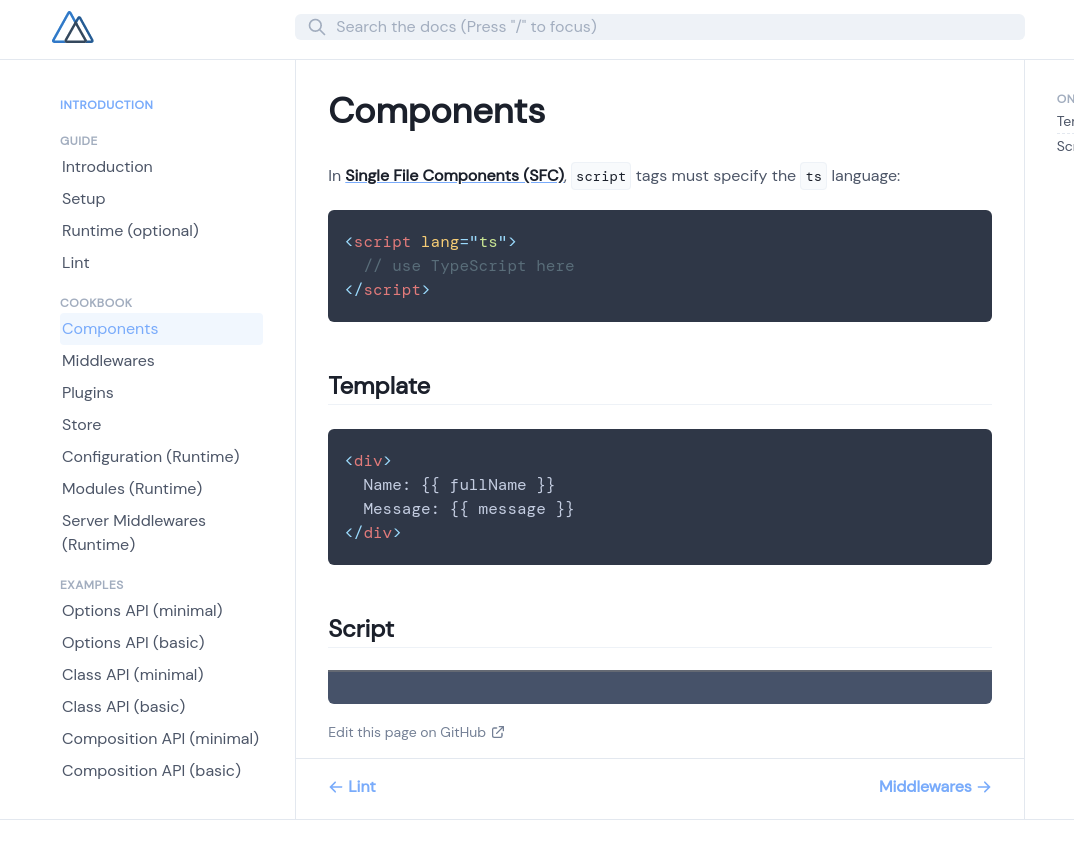Open Runtime (optional) page
Screen dimensions: 1074x844
[x=130, y=231]
